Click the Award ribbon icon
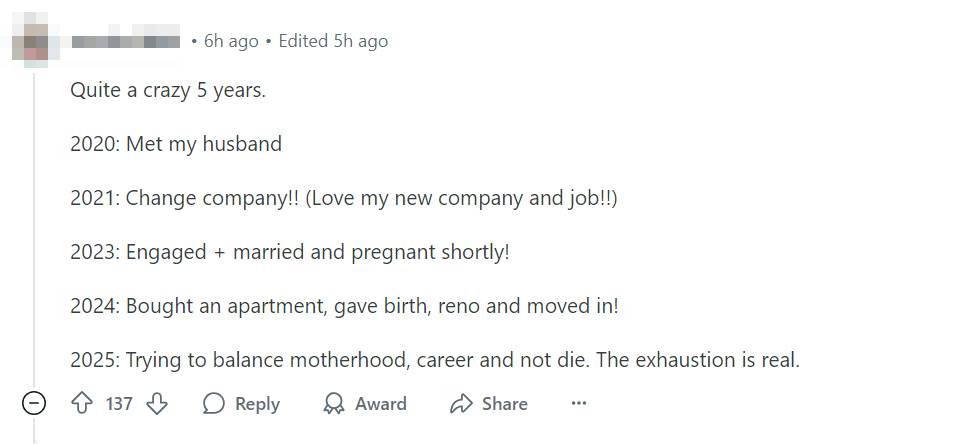 (333, 404)
